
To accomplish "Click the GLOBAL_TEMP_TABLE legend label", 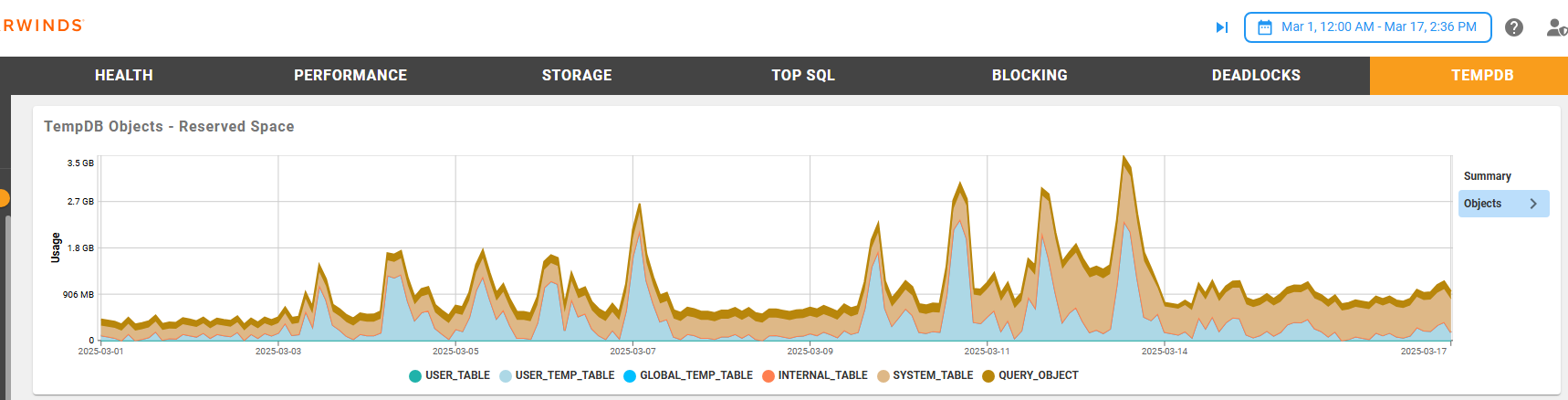I will pyautogui.click(x=696, y=375).
